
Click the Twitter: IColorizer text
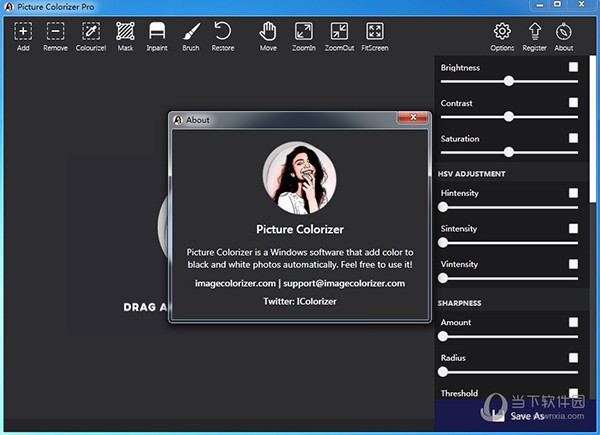click(300, 301)
